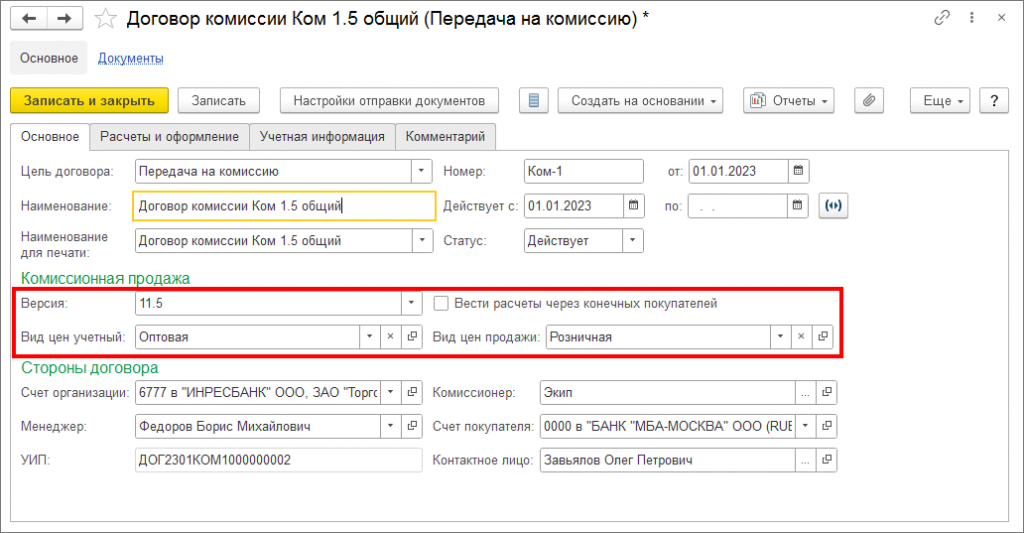1024x533 pixels.
Task: Open attached files via the paperclip icon
Action: pos(869,101)
